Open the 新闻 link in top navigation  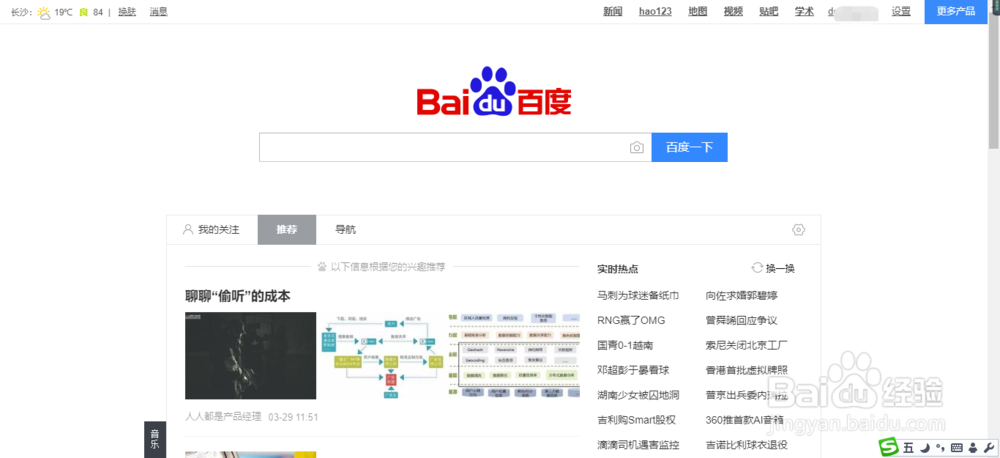(613, 11)
